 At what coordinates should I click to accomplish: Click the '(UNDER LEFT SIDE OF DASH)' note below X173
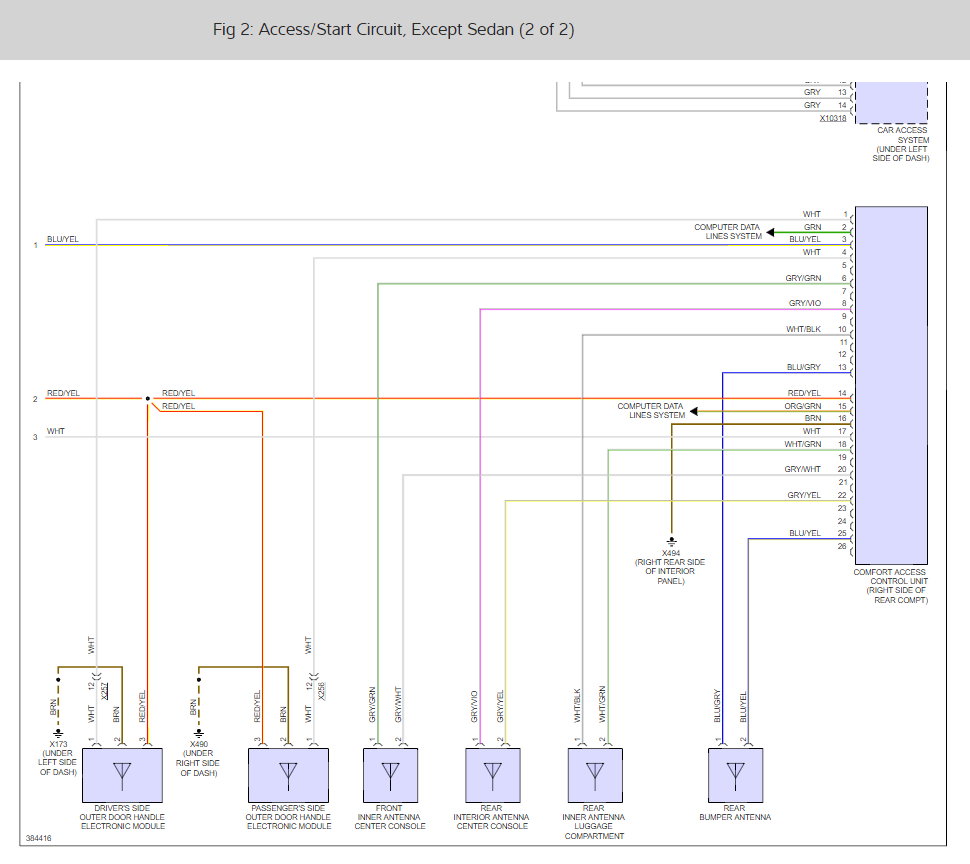click(x=58, y=763)
